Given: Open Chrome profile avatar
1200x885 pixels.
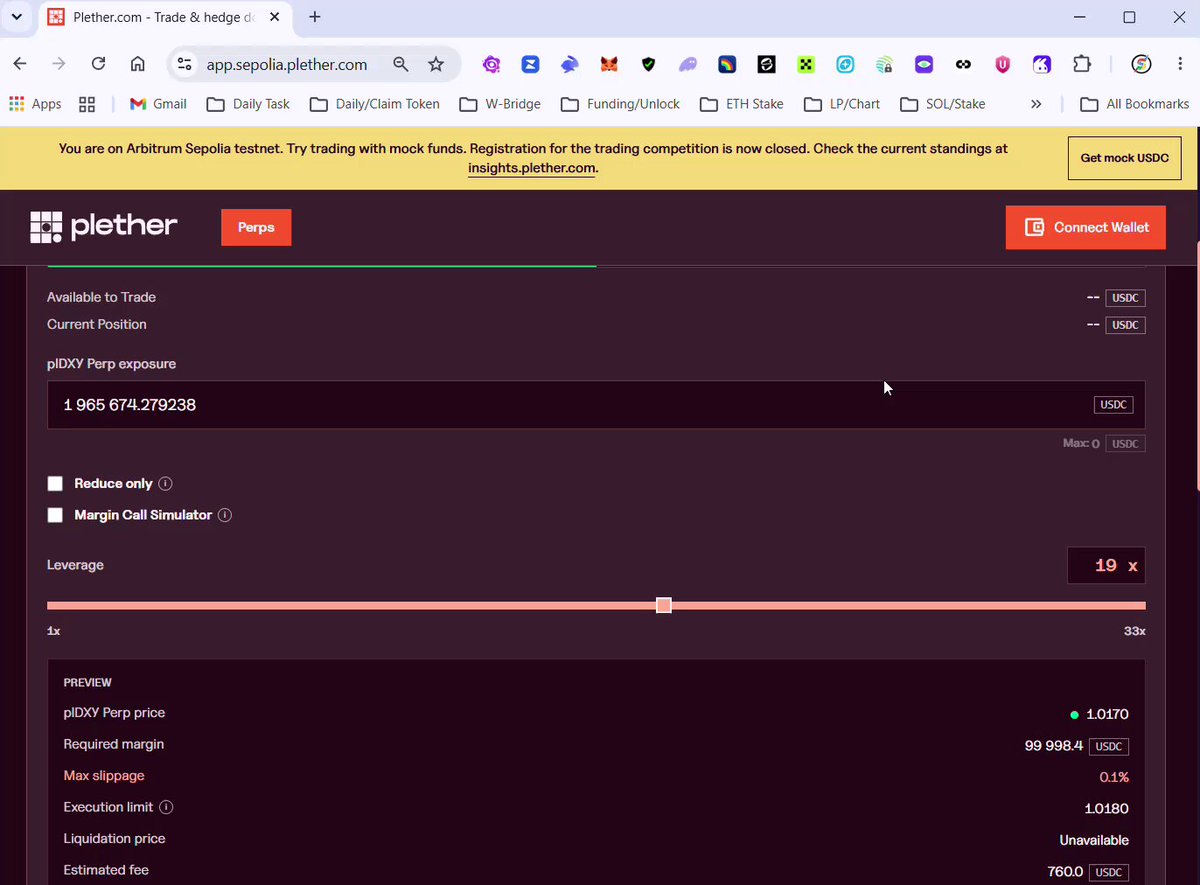Looking at the screenshot, I should (1141, 64).
